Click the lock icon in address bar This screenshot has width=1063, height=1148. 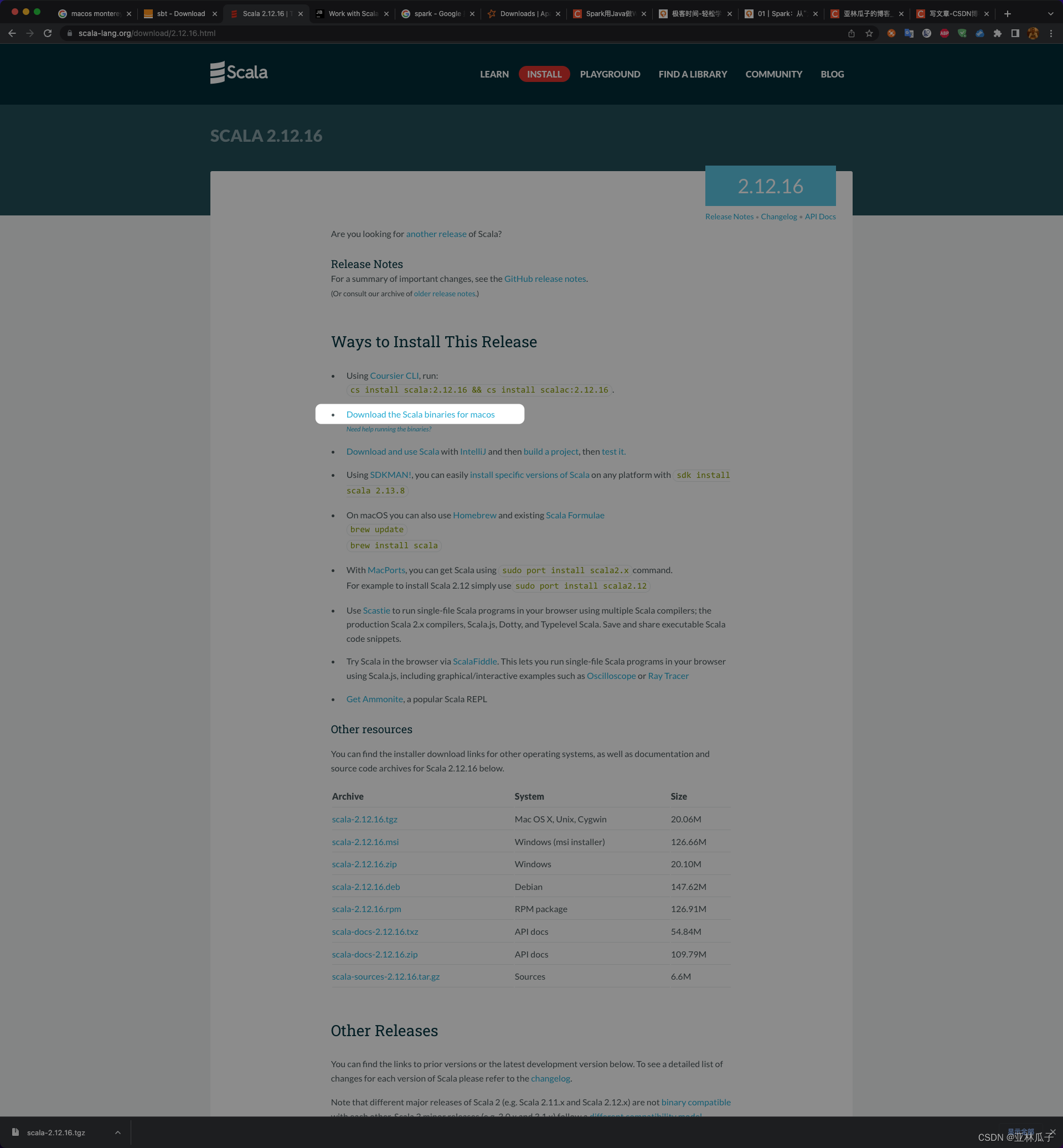(x=70, y=33)
